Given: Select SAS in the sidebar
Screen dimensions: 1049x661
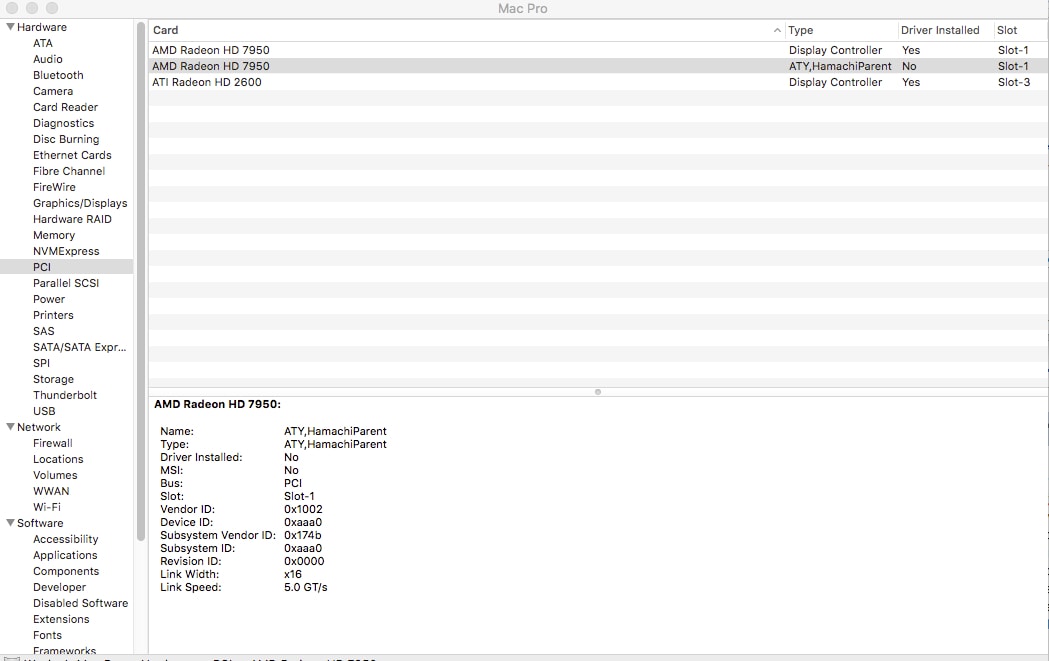Looking at the screenshot, I should [x=43, y=331].
